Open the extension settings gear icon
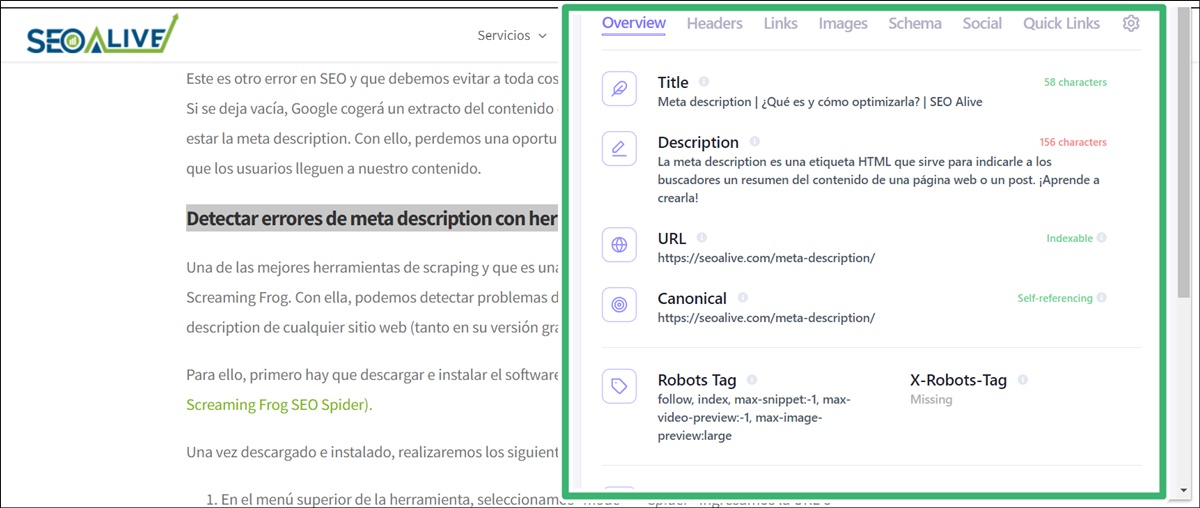This screenshot has width=1200, height=508. [x=1131, y=23]
